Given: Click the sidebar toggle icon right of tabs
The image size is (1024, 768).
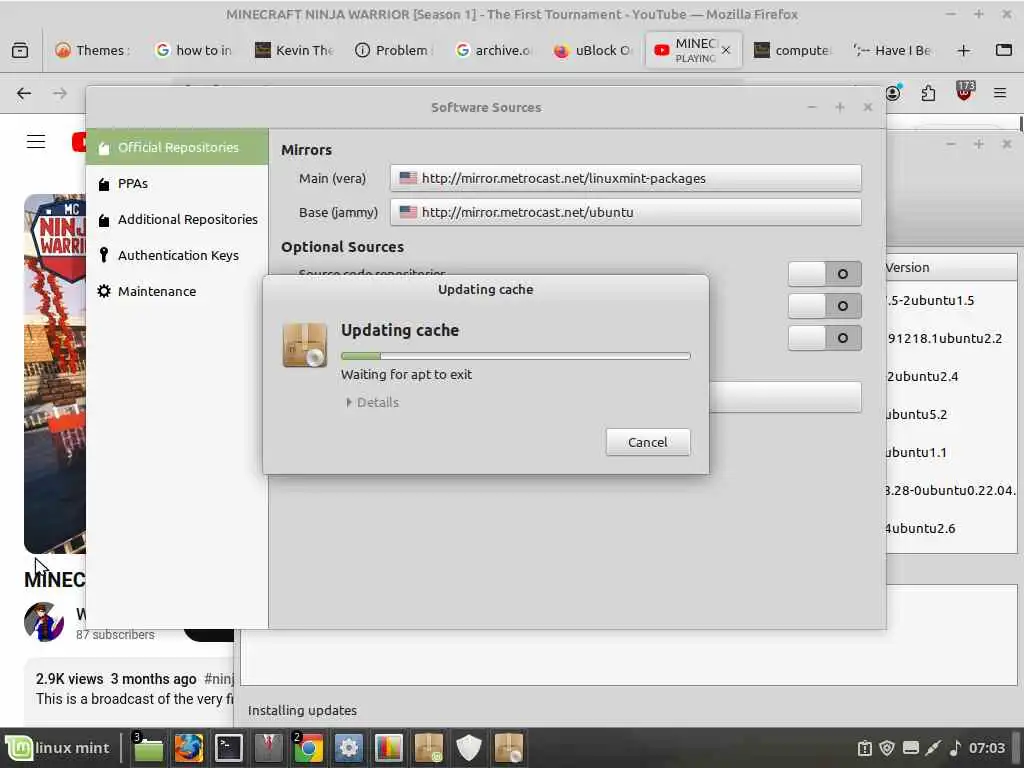Looking at the screenshot, I should pos(1004,50).
